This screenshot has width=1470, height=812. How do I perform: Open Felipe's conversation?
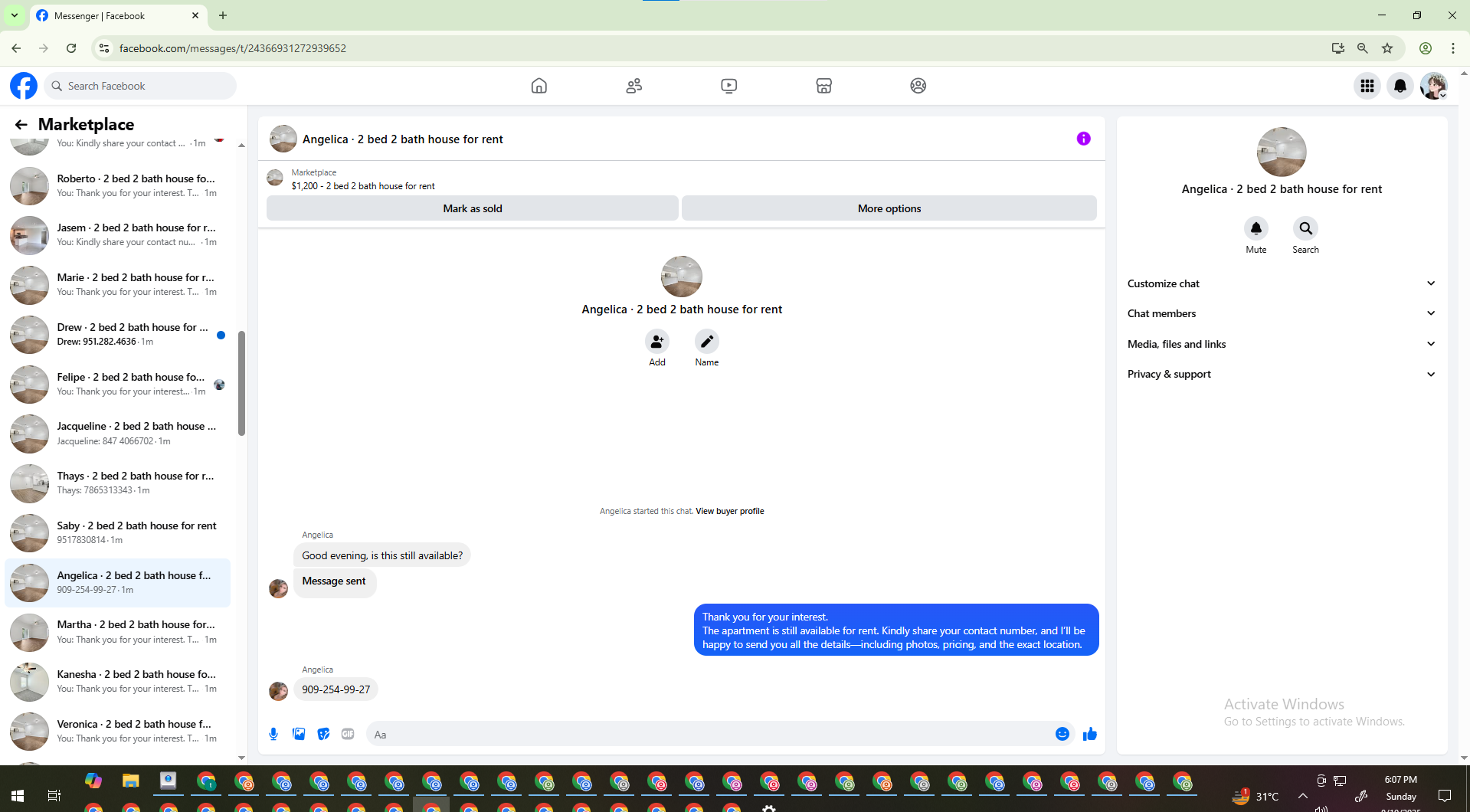coord(117,385)
